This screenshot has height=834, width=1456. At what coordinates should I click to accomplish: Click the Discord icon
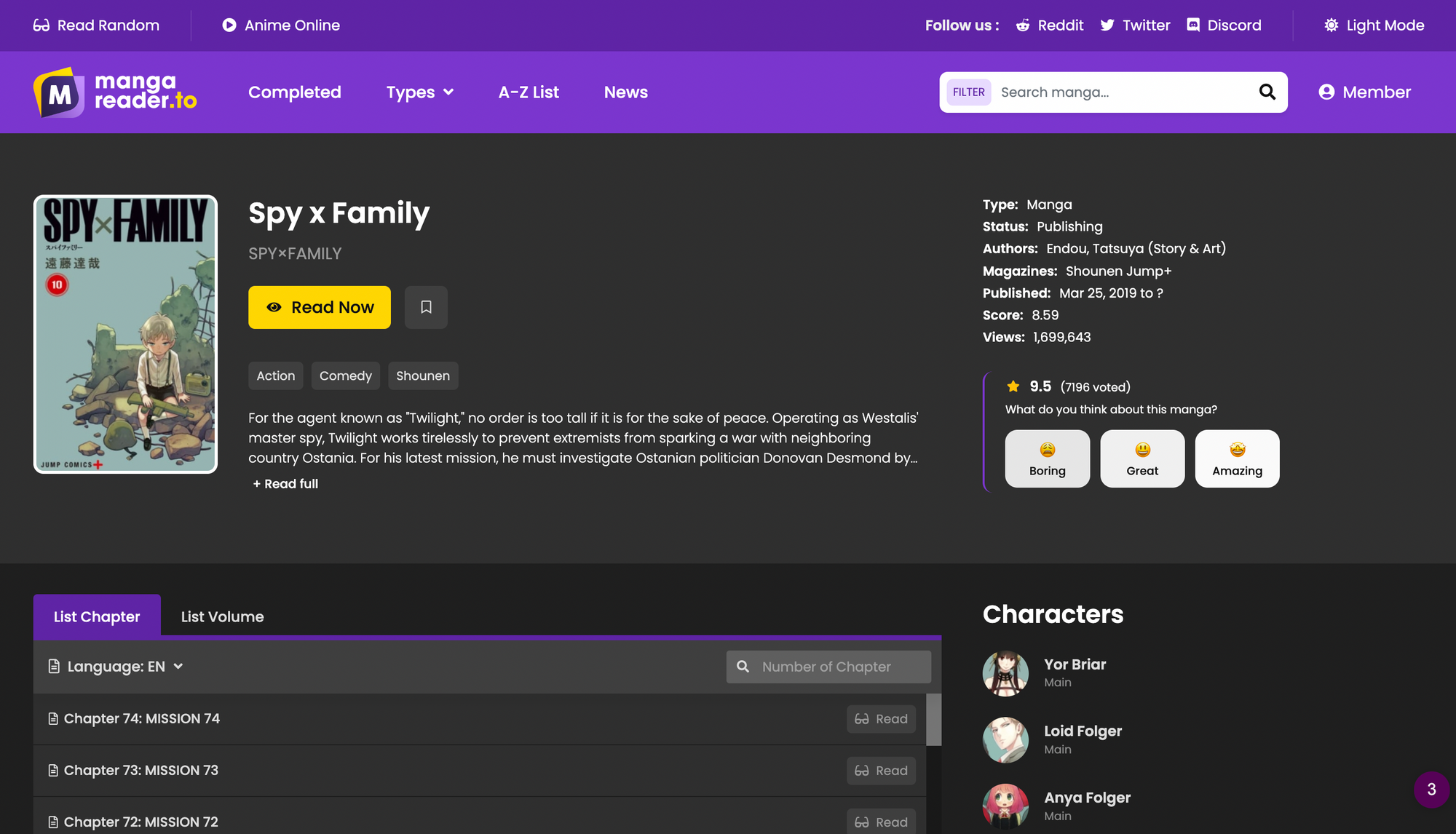click(x=1193, y=25)
